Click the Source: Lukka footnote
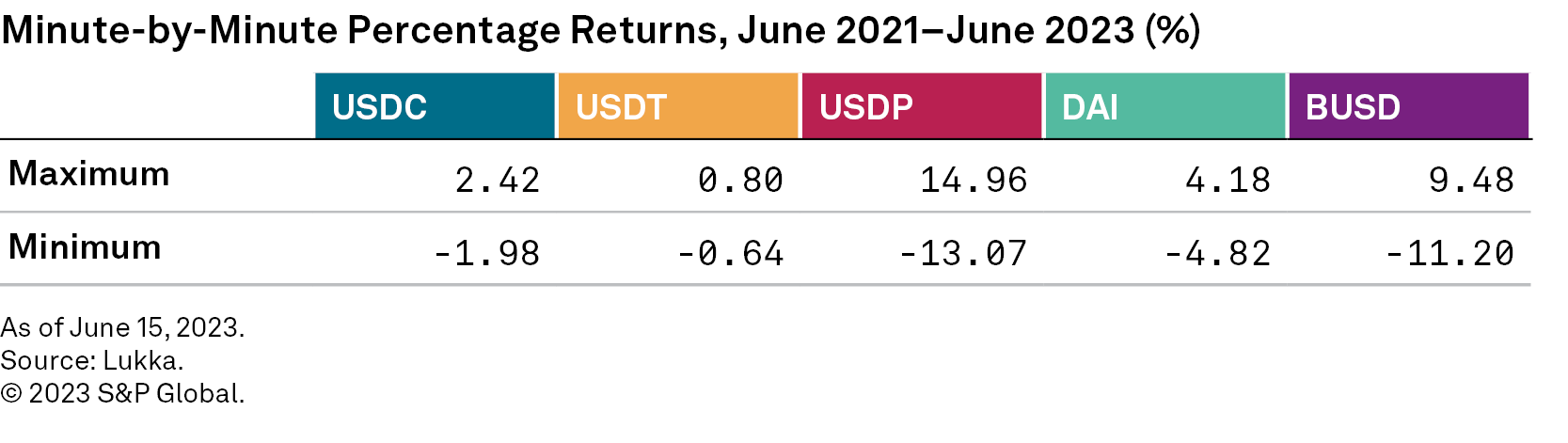 pyautogui.click(x=92, y=360)
